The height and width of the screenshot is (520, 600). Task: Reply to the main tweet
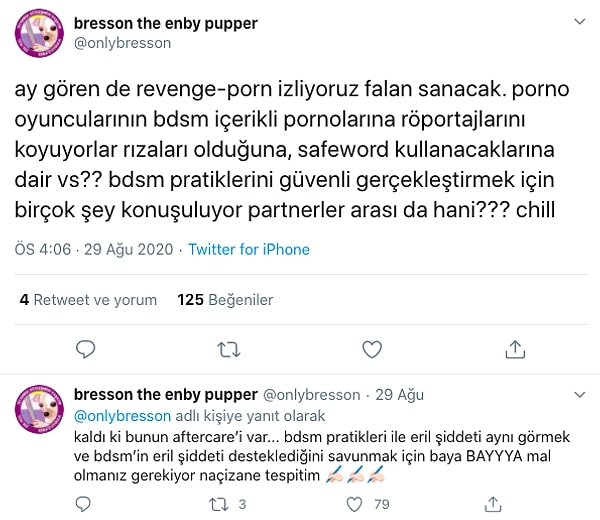click(86, 349)
